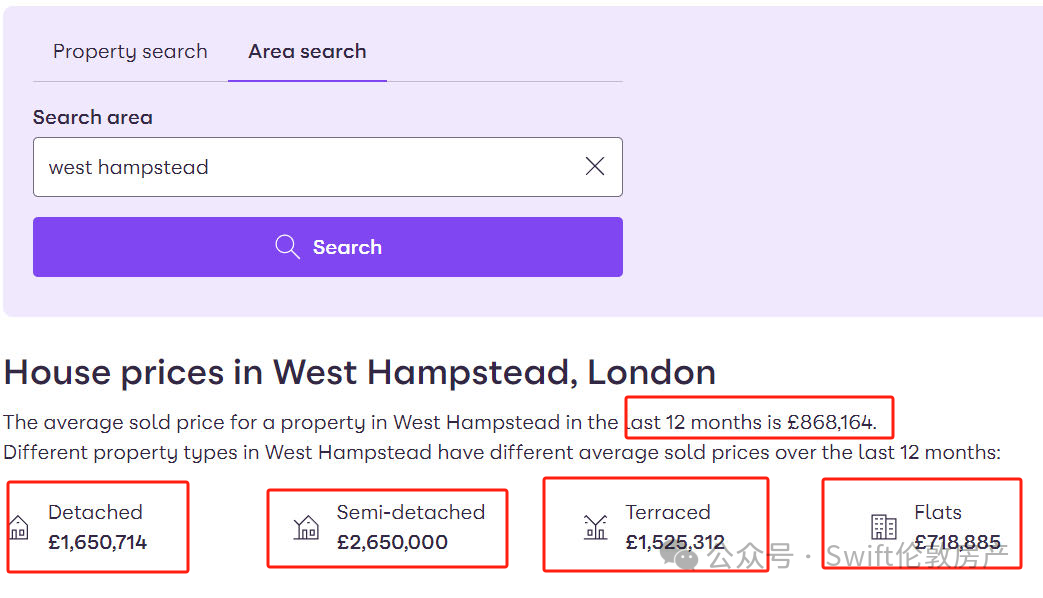Clear the search area text with X icon

[595, 166]
